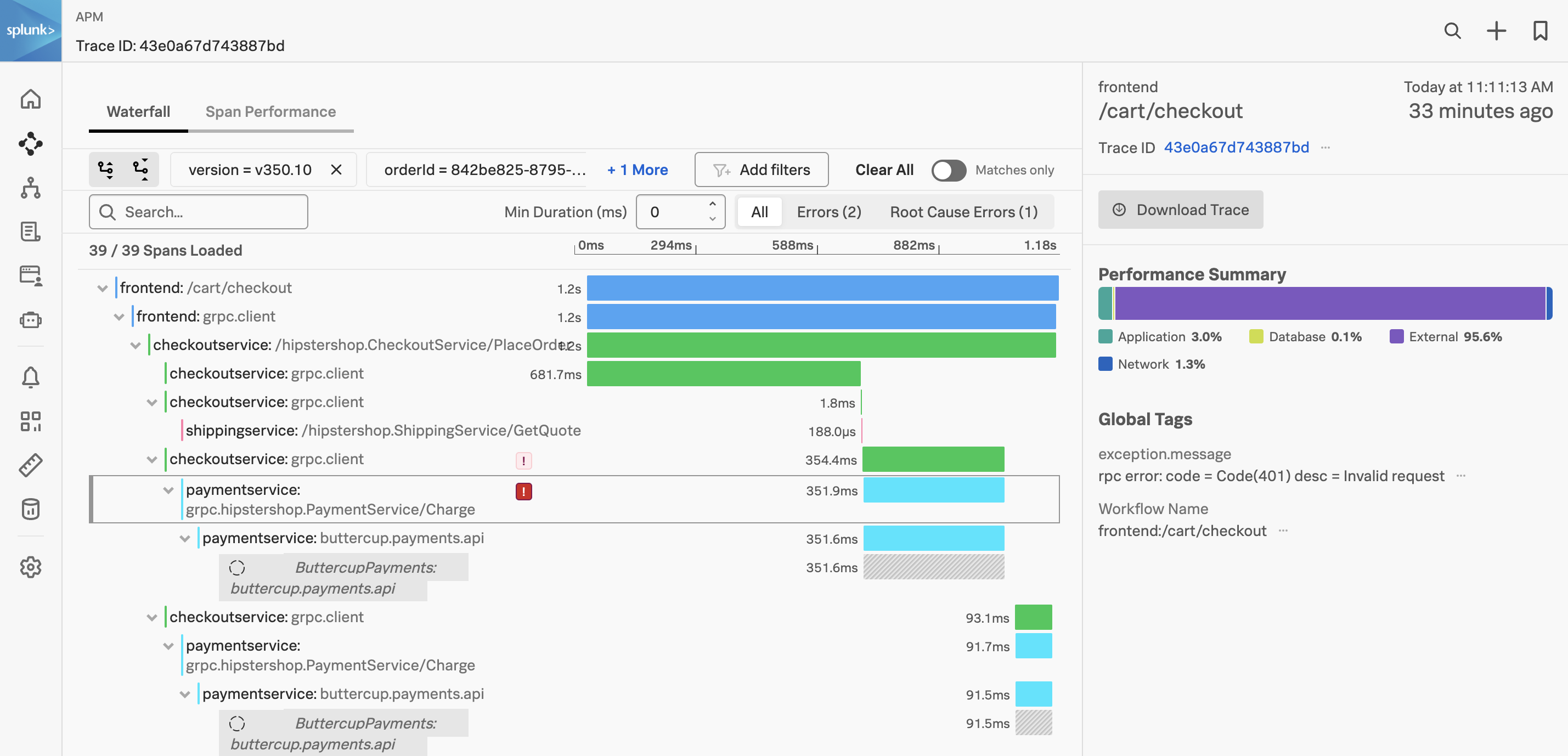Collapse the 93.1ms checkoutservice grpc.client span

tap(151, 617)
